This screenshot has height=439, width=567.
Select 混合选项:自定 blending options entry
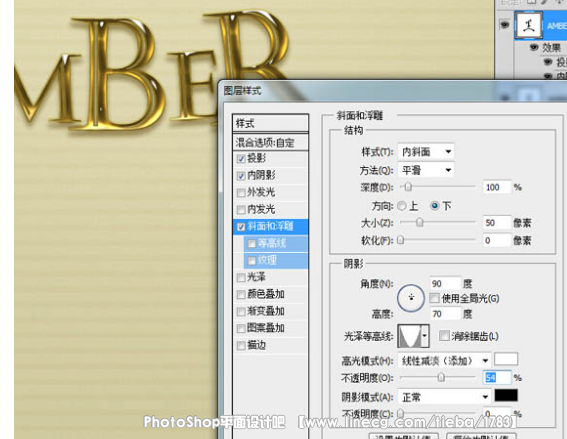tap(270, 142)
